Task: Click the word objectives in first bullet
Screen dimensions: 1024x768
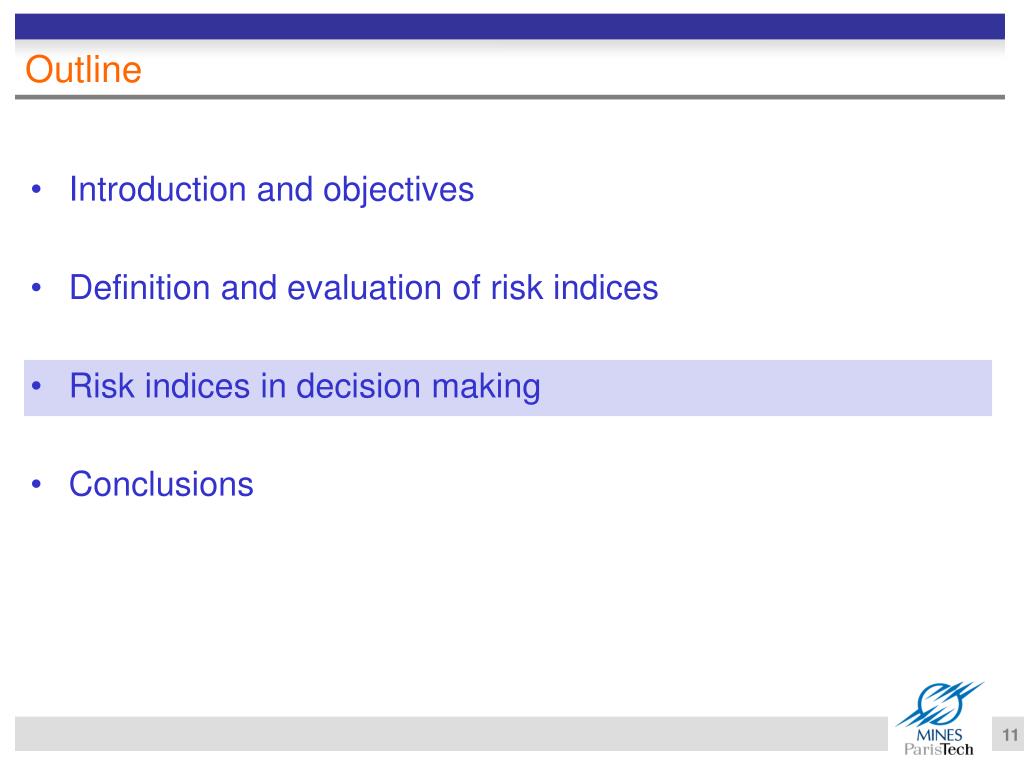Action: pos(398,191)
